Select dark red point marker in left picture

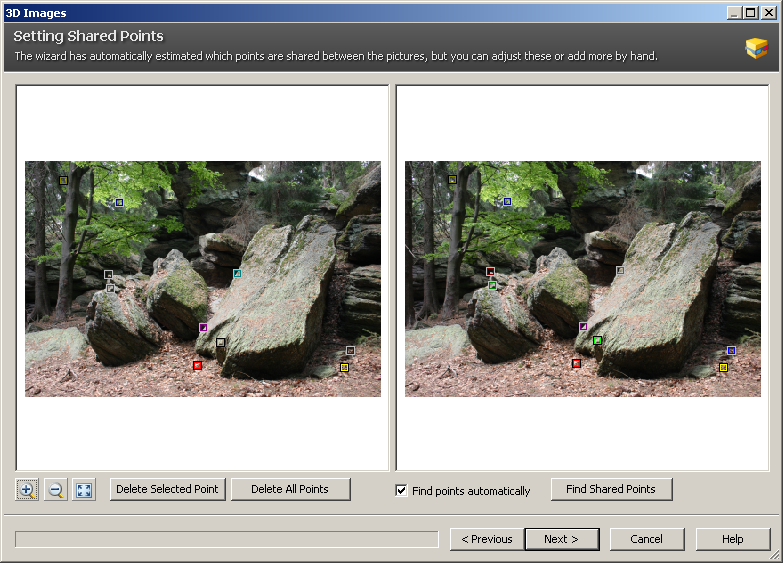coord(108,274)
